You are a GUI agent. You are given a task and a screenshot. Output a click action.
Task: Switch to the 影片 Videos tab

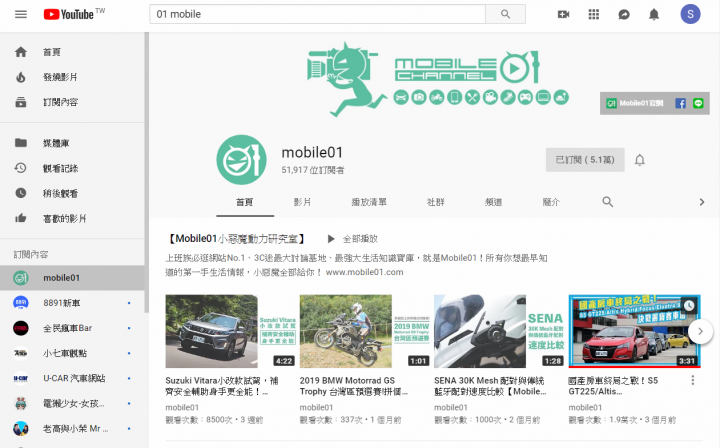pos(302,202)
